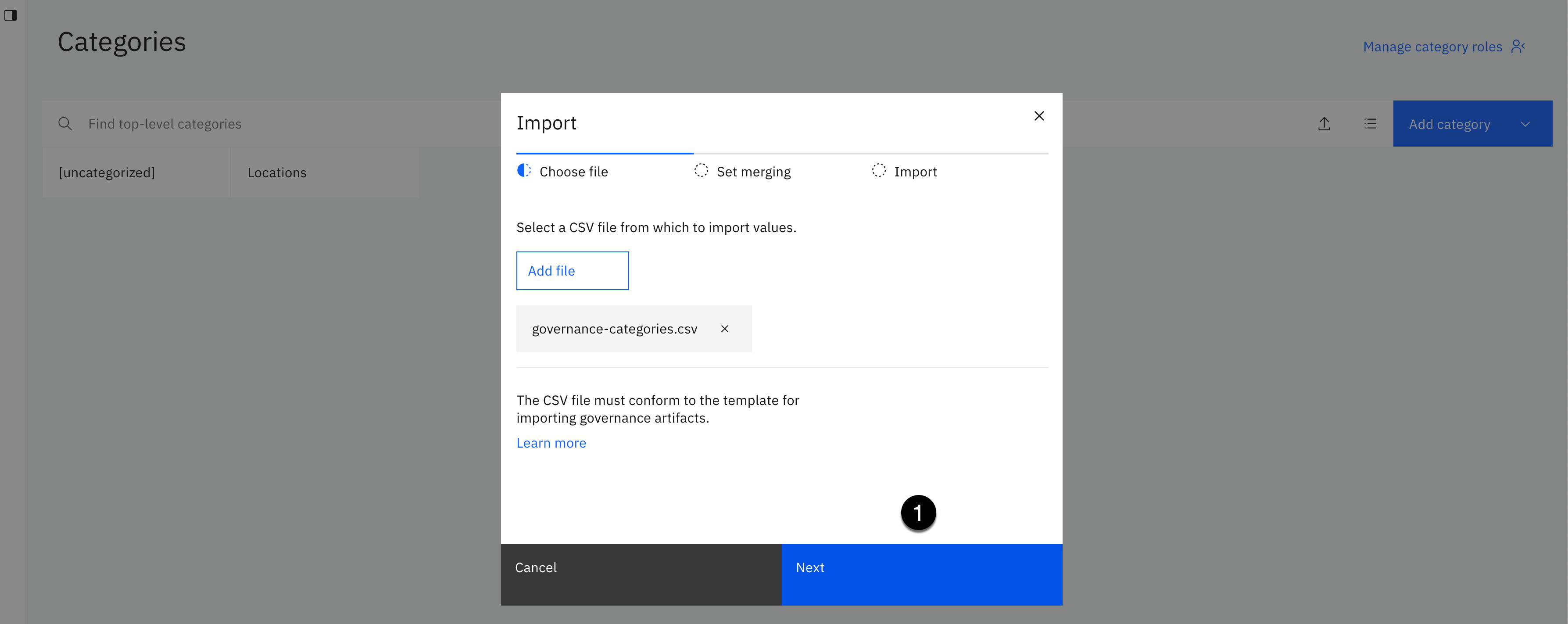
Task: Expand the Add category dropdown arrow
Action: click(x=1525, y=124)
